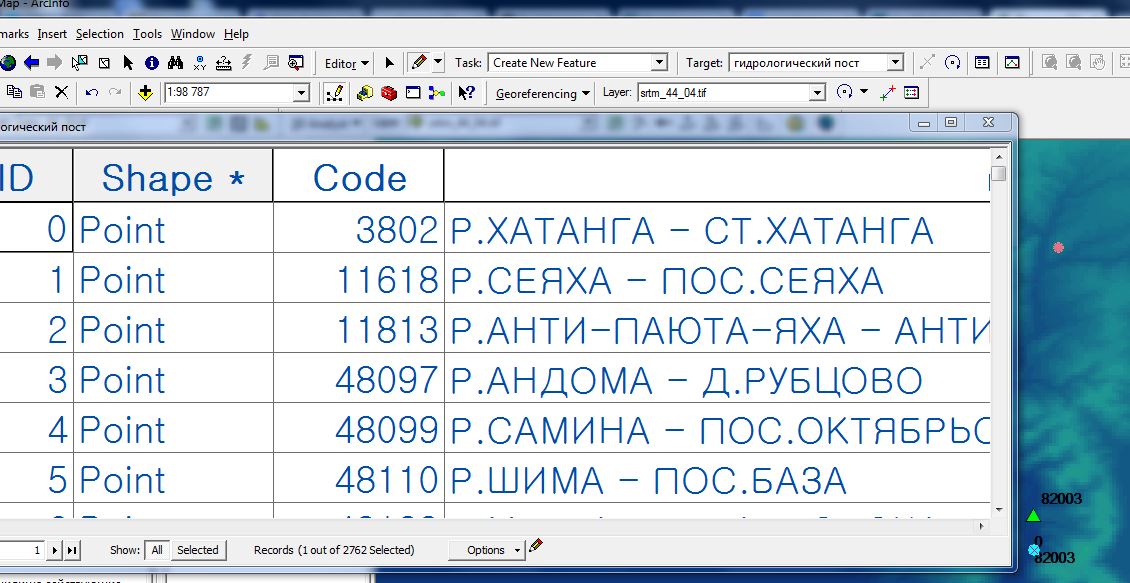Screen dimensions: 1130x583
Task: Expand the Editor dropdown menu
Action: tap(347, 63)
